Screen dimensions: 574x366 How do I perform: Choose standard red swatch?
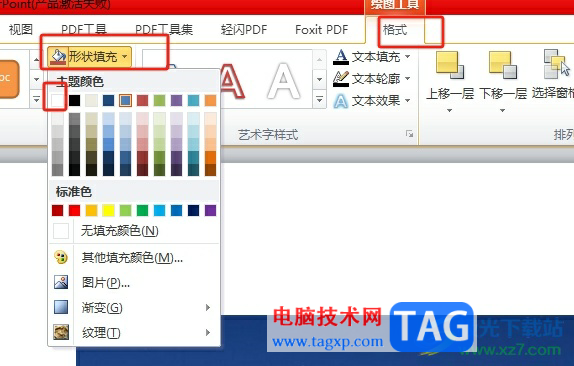pos(74,210)
